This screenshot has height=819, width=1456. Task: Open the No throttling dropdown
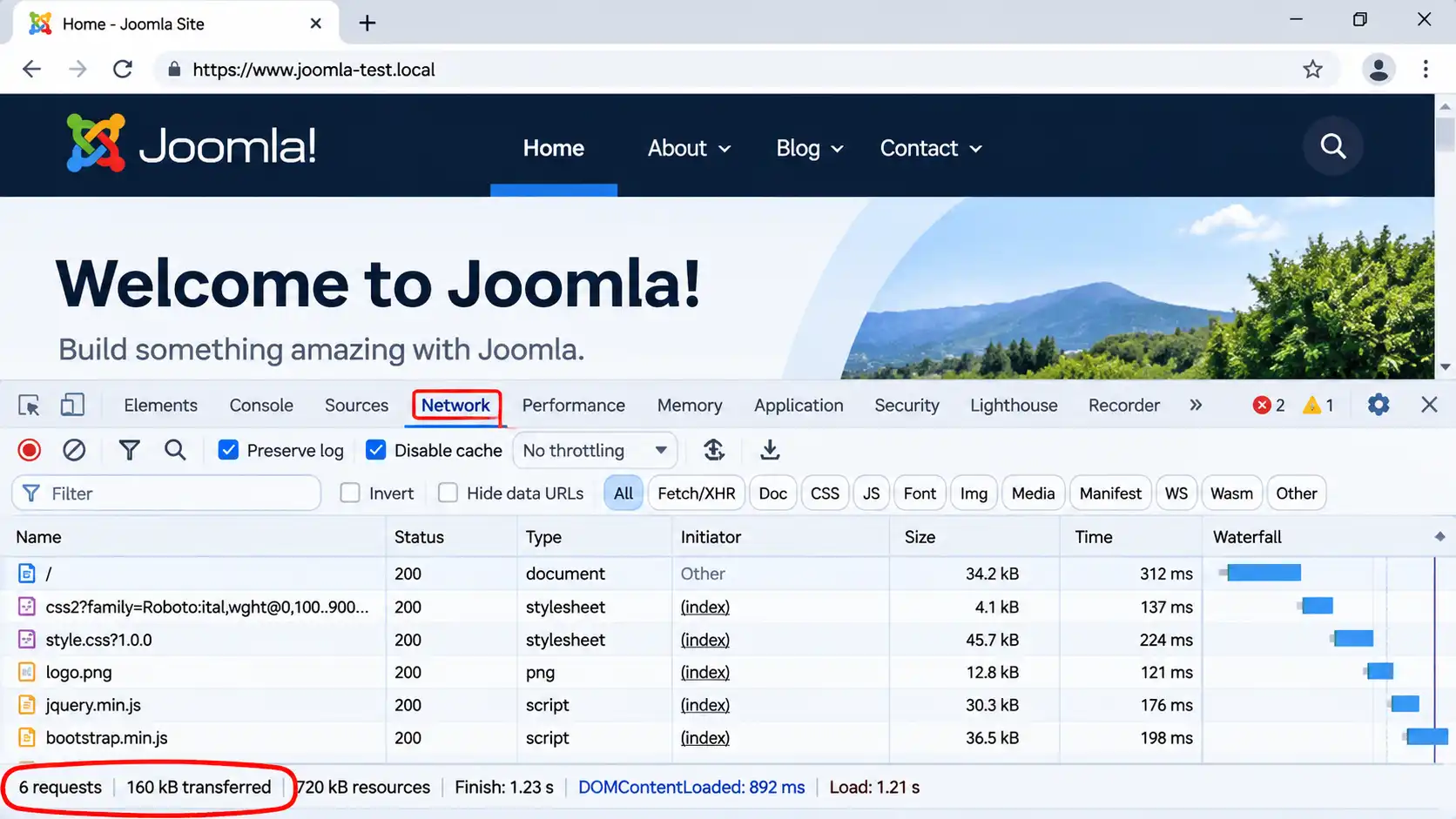[596, 450]
